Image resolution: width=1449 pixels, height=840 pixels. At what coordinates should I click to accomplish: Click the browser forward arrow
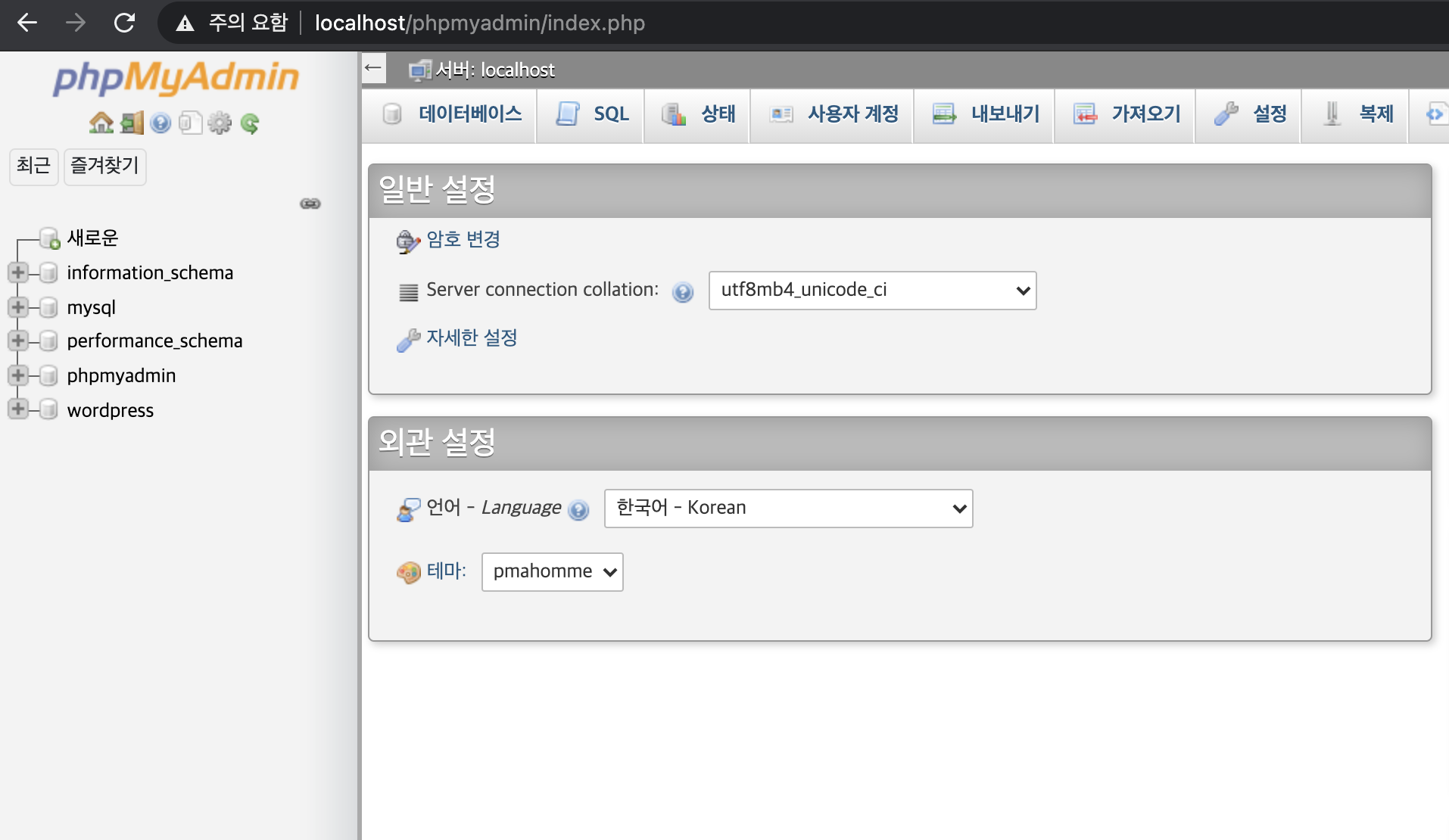[x=76, y=23]
